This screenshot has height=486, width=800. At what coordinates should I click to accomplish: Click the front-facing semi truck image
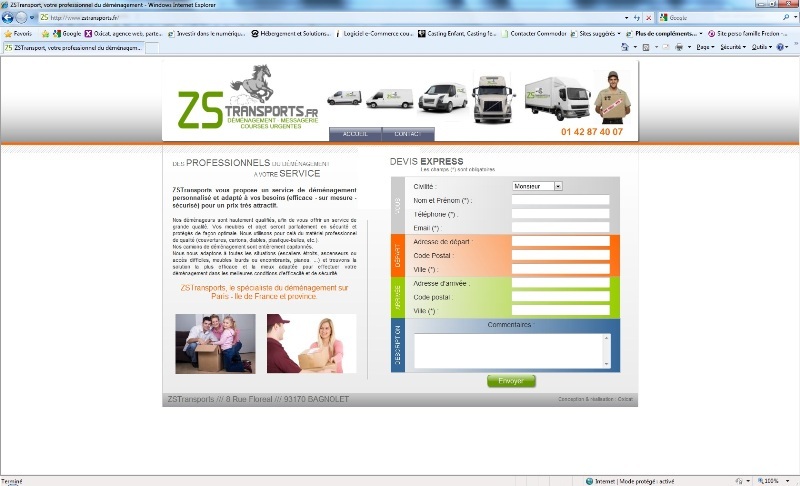coord(492,99)
